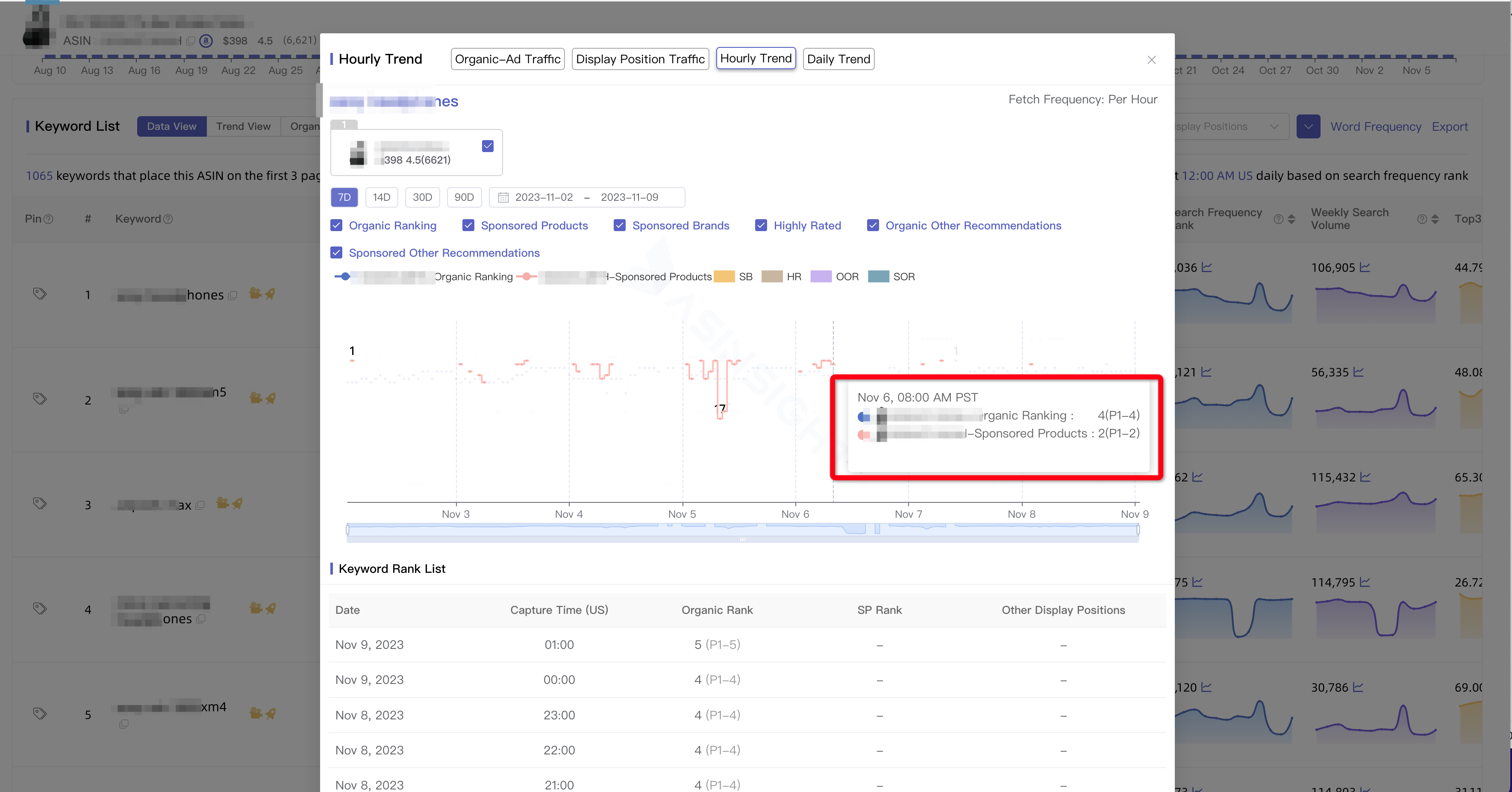Click the Amazon 'a' badge beside ASIN
Viewport: 1512px width, 792px height.
pos(206,41)
